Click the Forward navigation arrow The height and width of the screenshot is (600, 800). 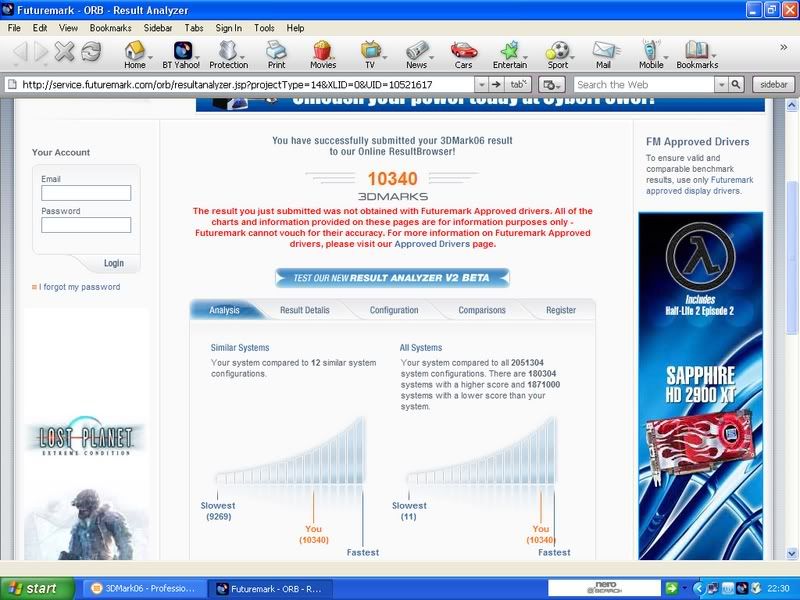(41, 52)
